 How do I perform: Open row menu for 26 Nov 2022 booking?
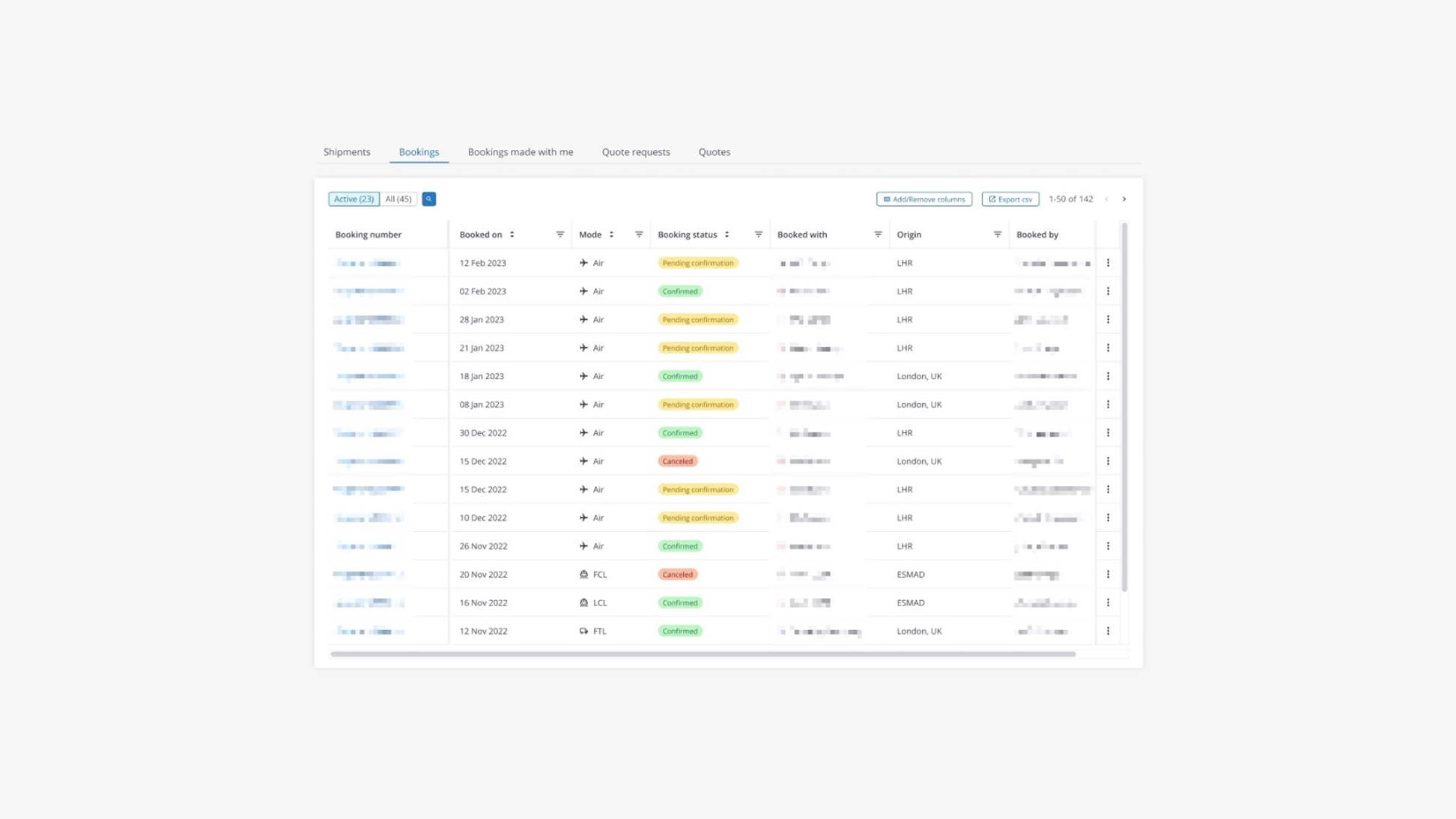(x=1108, y=546)
